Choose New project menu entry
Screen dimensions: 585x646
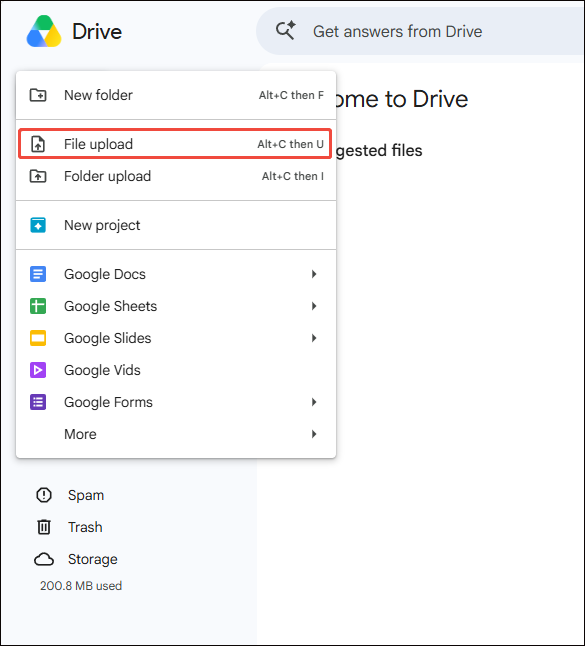pyautogui.click(x=176, y=225)
